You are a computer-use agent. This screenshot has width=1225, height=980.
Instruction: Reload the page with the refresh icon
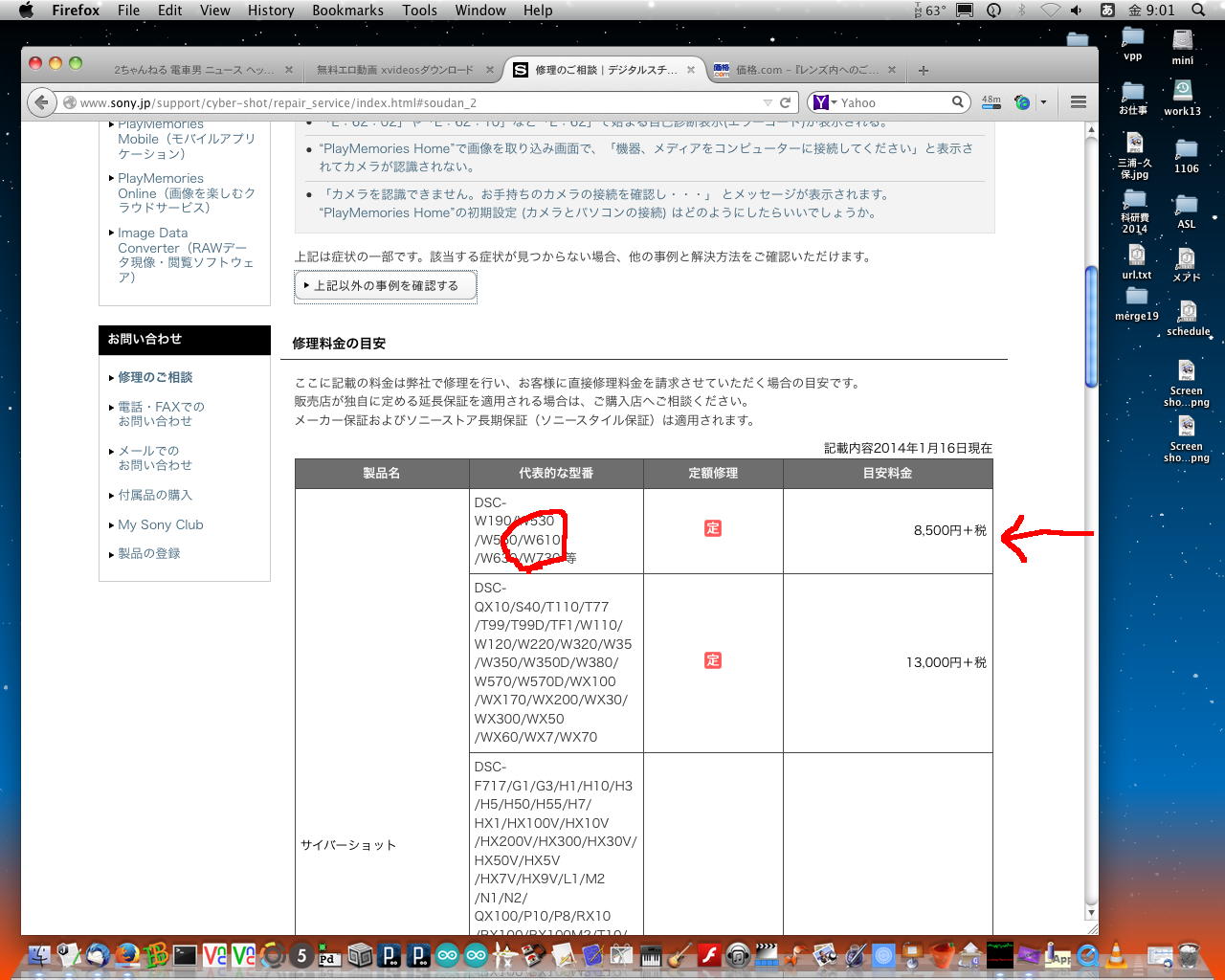coord(785,102)
